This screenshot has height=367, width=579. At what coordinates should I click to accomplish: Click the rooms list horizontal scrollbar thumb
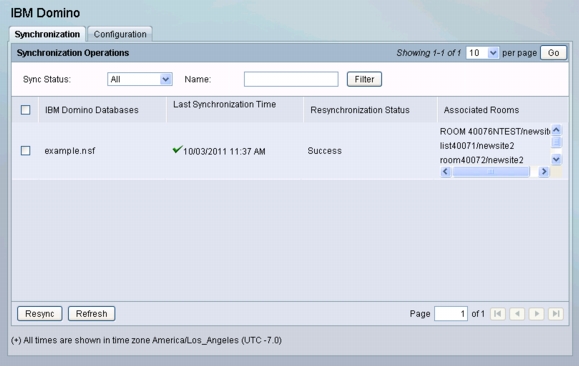(x=491, y=171)
